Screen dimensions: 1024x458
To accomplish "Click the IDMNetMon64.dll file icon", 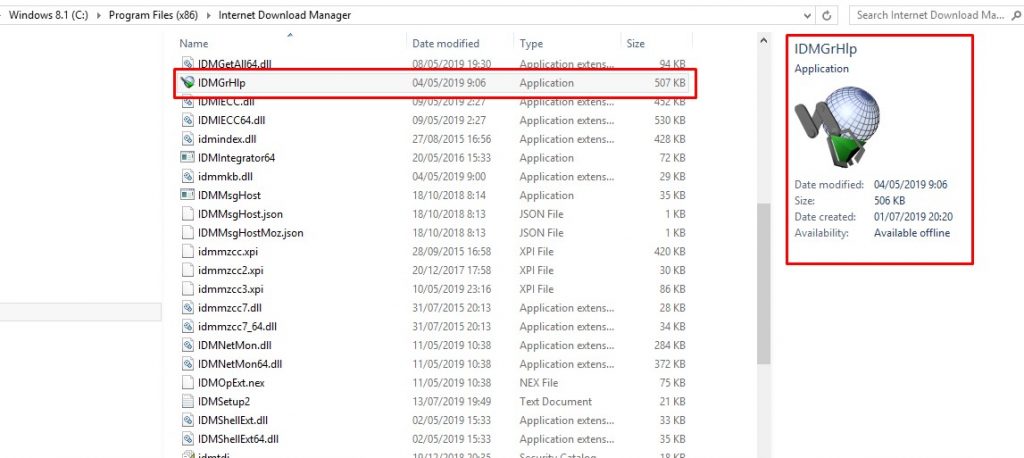I will coord(188,364).
